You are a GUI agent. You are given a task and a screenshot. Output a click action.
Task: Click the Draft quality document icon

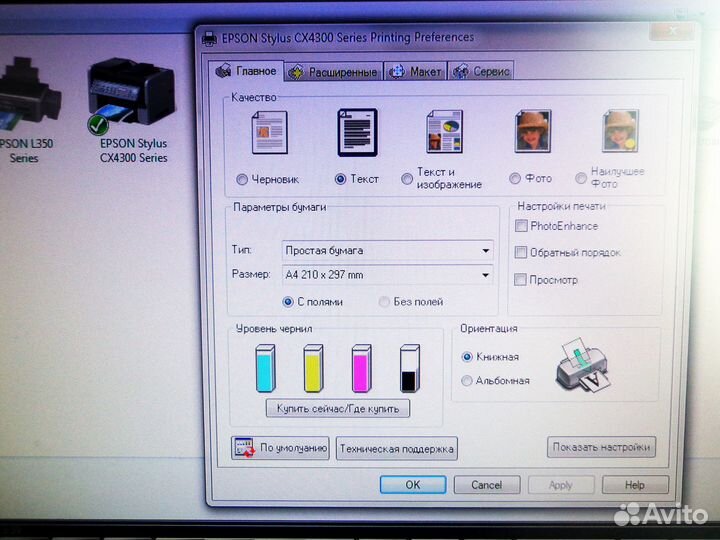(270, 133)
